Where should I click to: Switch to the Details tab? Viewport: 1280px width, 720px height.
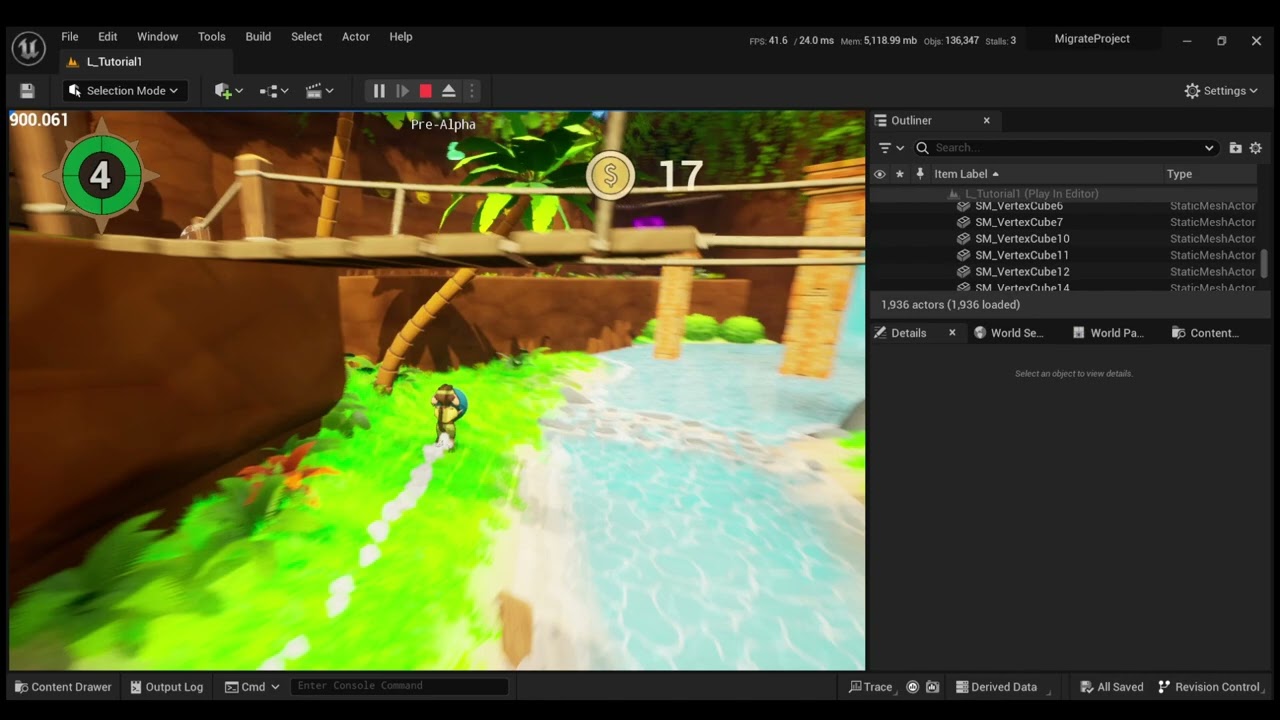908,333
